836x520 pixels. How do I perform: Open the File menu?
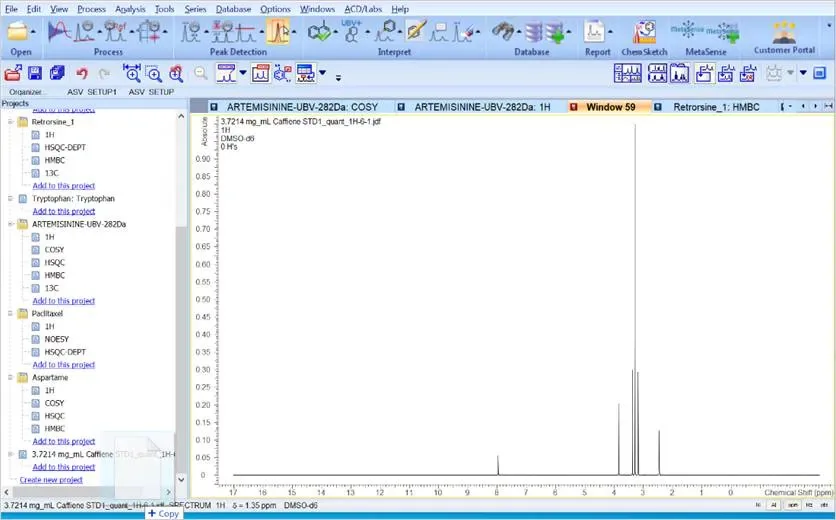11,9
